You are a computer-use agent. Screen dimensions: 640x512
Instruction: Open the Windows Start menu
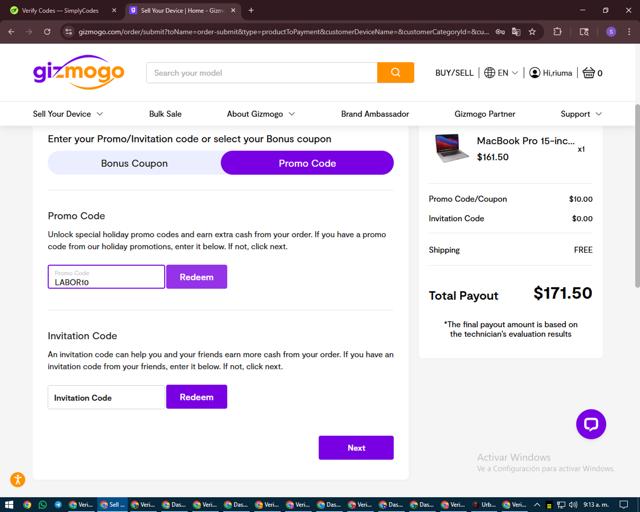[x=9, y=505]
